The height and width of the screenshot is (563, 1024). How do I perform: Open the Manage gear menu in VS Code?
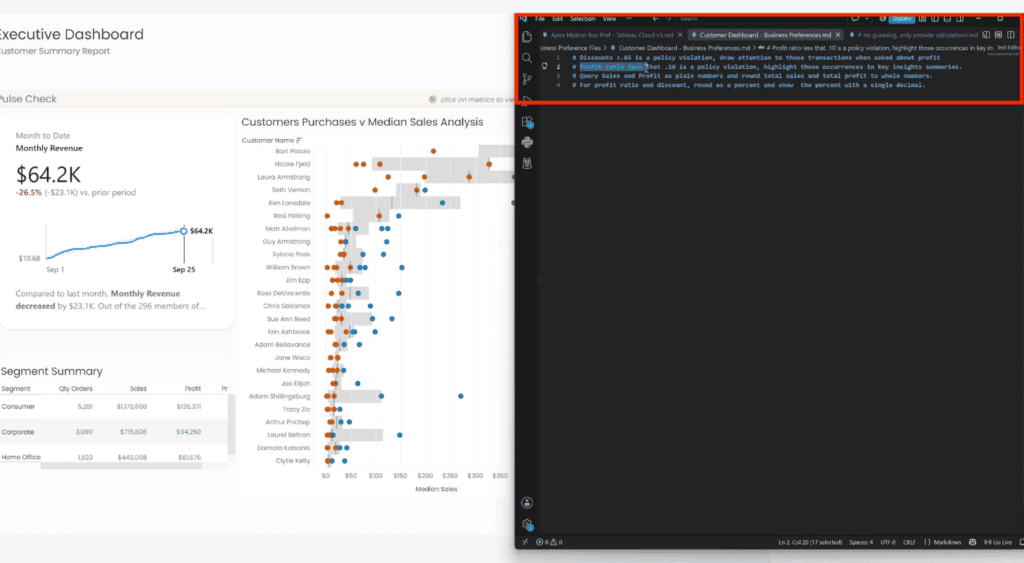point(527,524)
